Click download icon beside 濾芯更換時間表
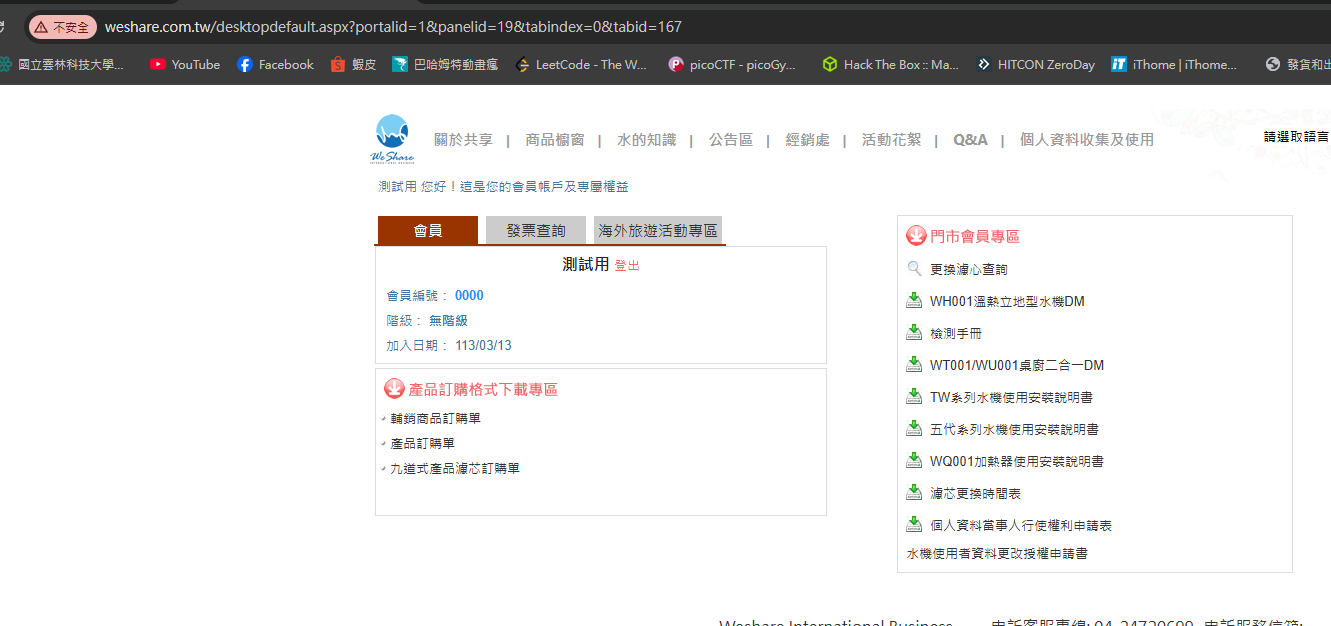This screenshot has width=1331, height=626. coord(914,492)
